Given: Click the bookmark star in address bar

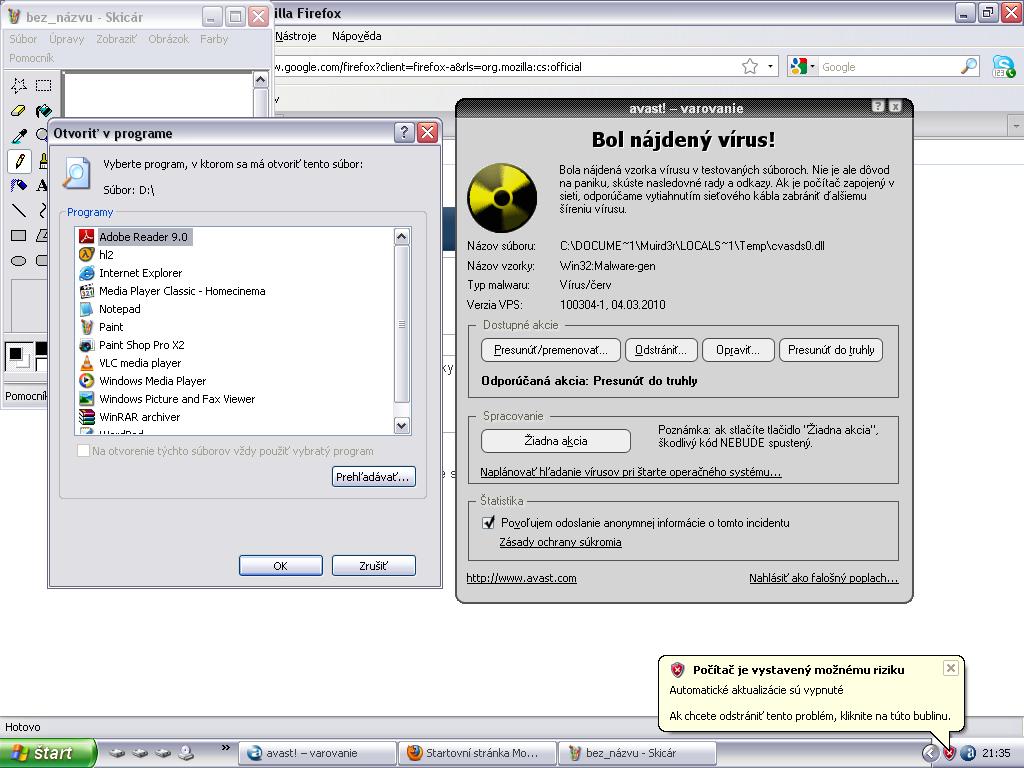Looking at the screenshot, I should point(749,67).
